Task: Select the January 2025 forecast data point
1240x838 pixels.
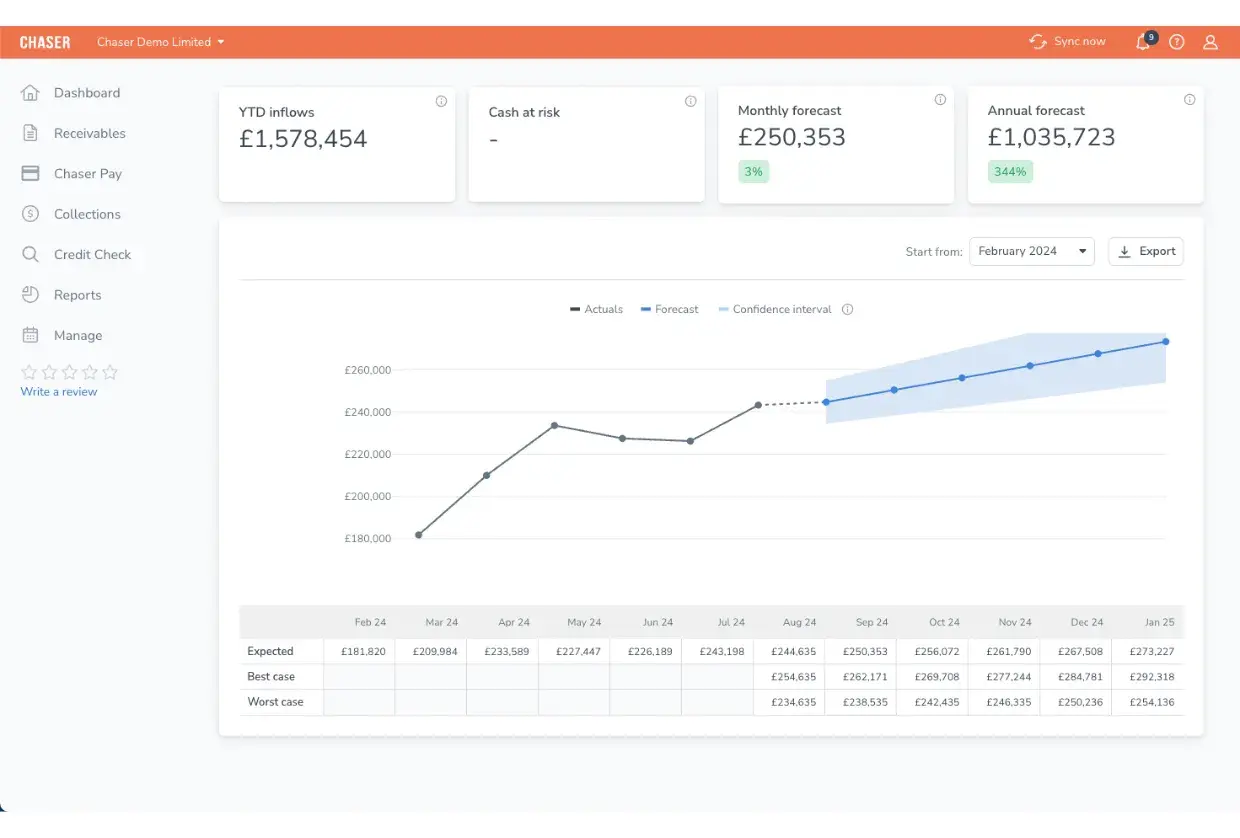Action: pyautogui.click(x=1166, y=342)
